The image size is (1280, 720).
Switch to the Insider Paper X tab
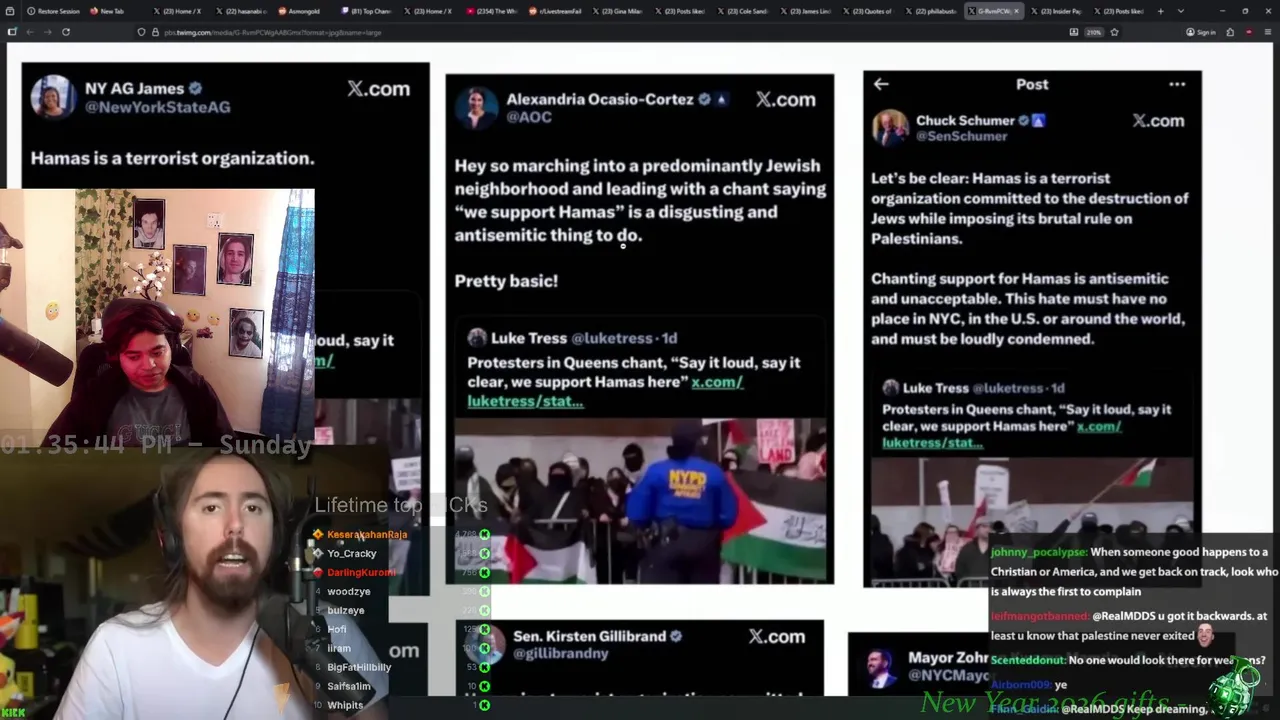[1056, 11]
